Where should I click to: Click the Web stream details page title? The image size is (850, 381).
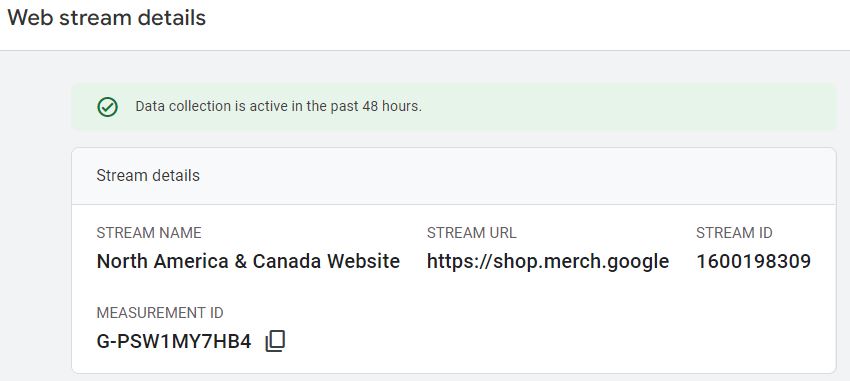[x=107, y=18]
